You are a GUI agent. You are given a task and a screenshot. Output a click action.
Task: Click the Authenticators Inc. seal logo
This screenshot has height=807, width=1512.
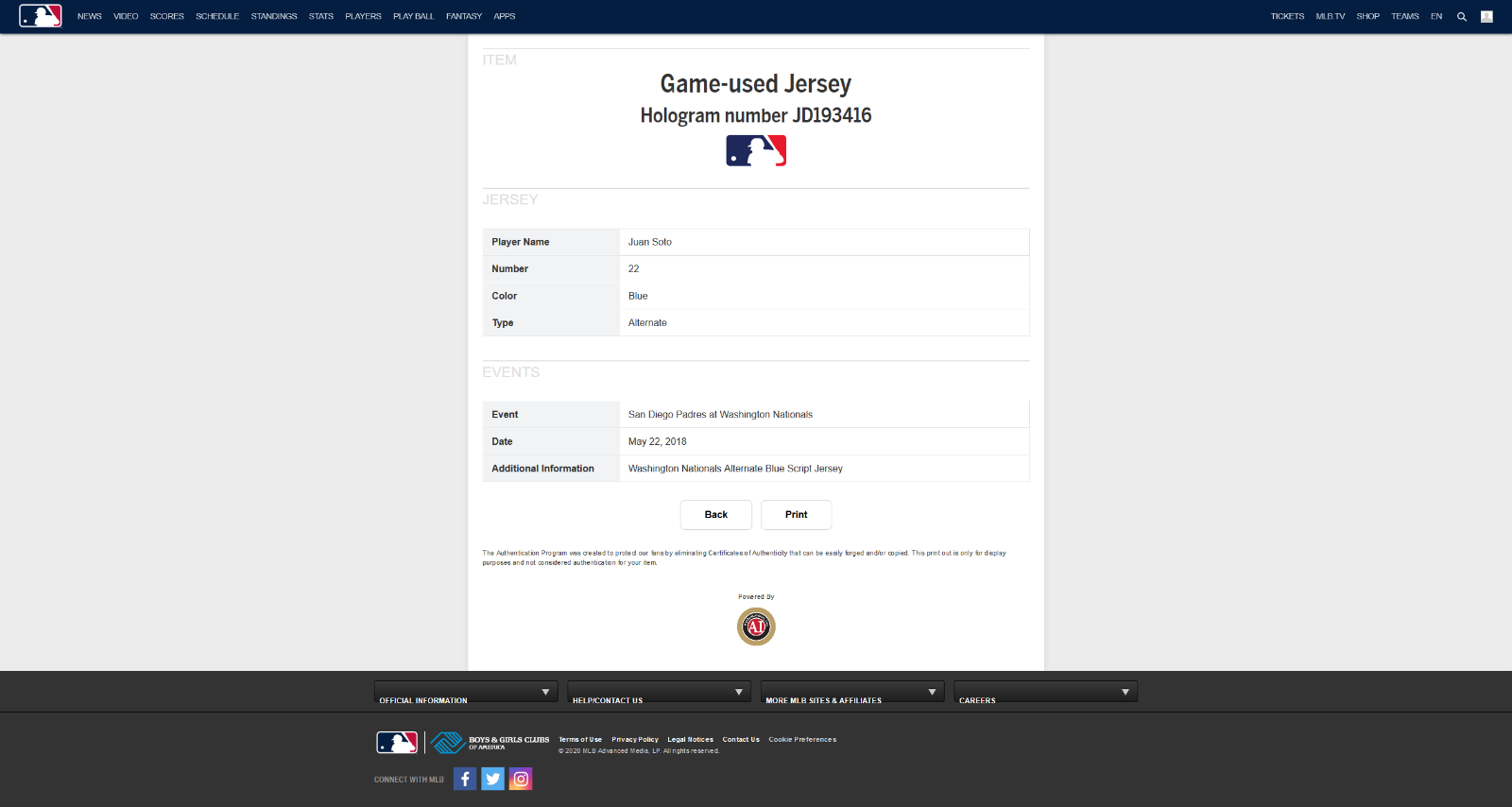click(756, 627)
